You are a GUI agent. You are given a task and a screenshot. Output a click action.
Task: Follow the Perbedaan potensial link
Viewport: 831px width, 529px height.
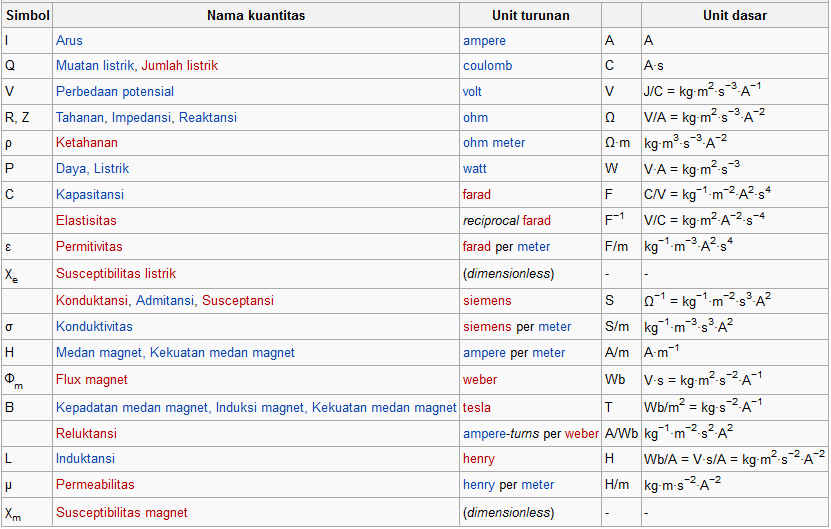[x=115, y=92]
